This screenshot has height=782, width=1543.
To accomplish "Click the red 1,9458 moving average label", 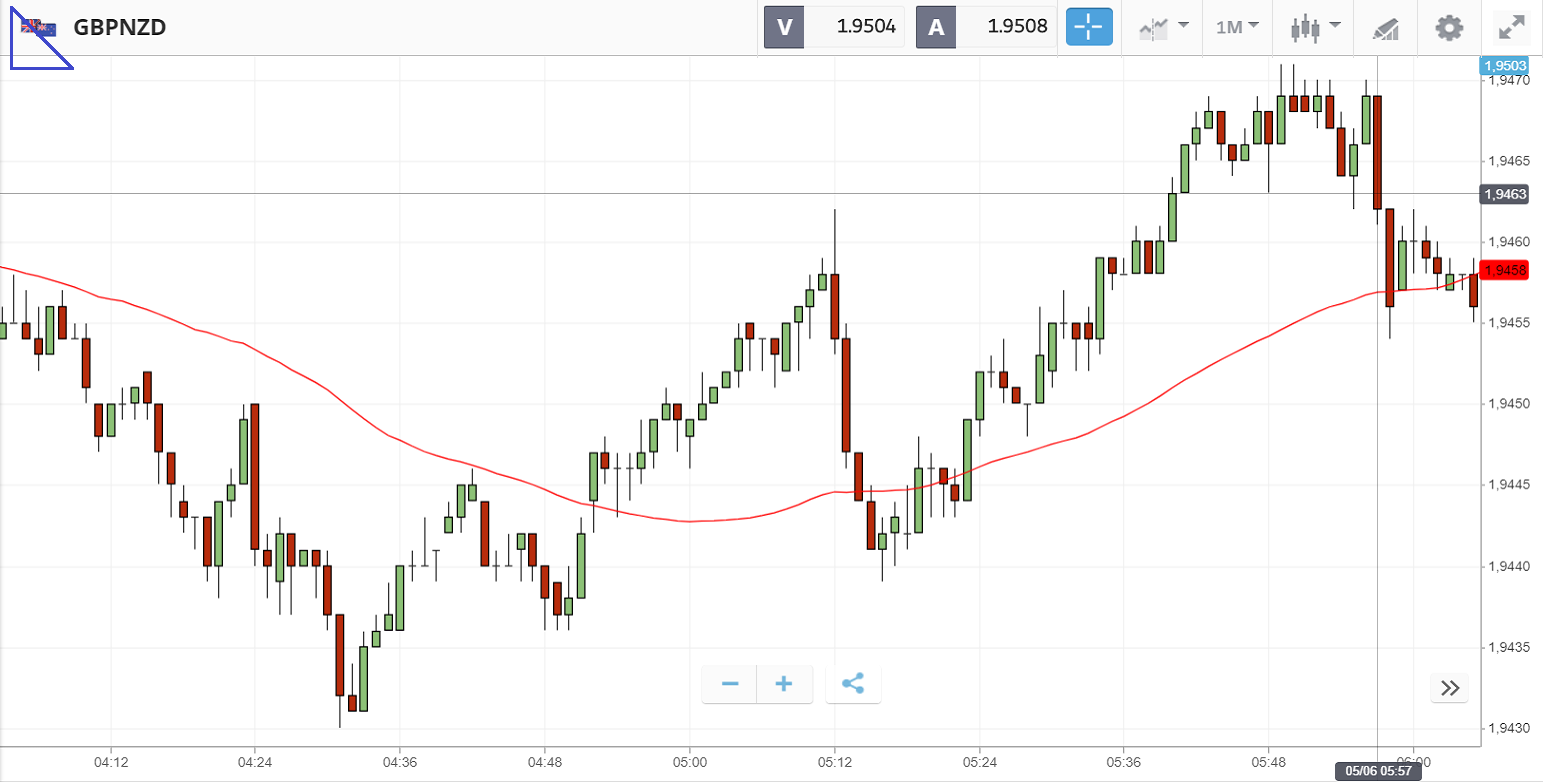I will 1505,270.
